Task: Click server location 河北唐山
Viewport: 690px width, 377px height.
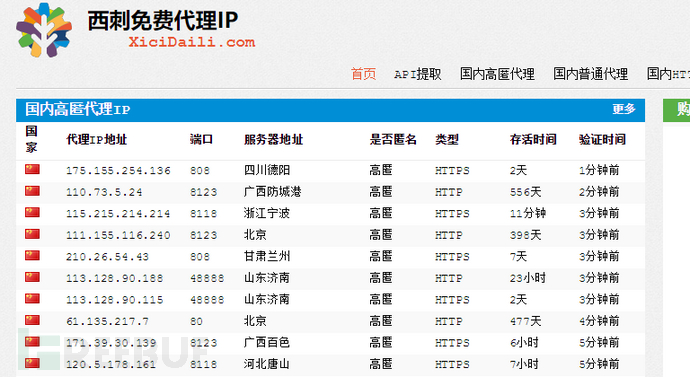Action: click(267, 364)
